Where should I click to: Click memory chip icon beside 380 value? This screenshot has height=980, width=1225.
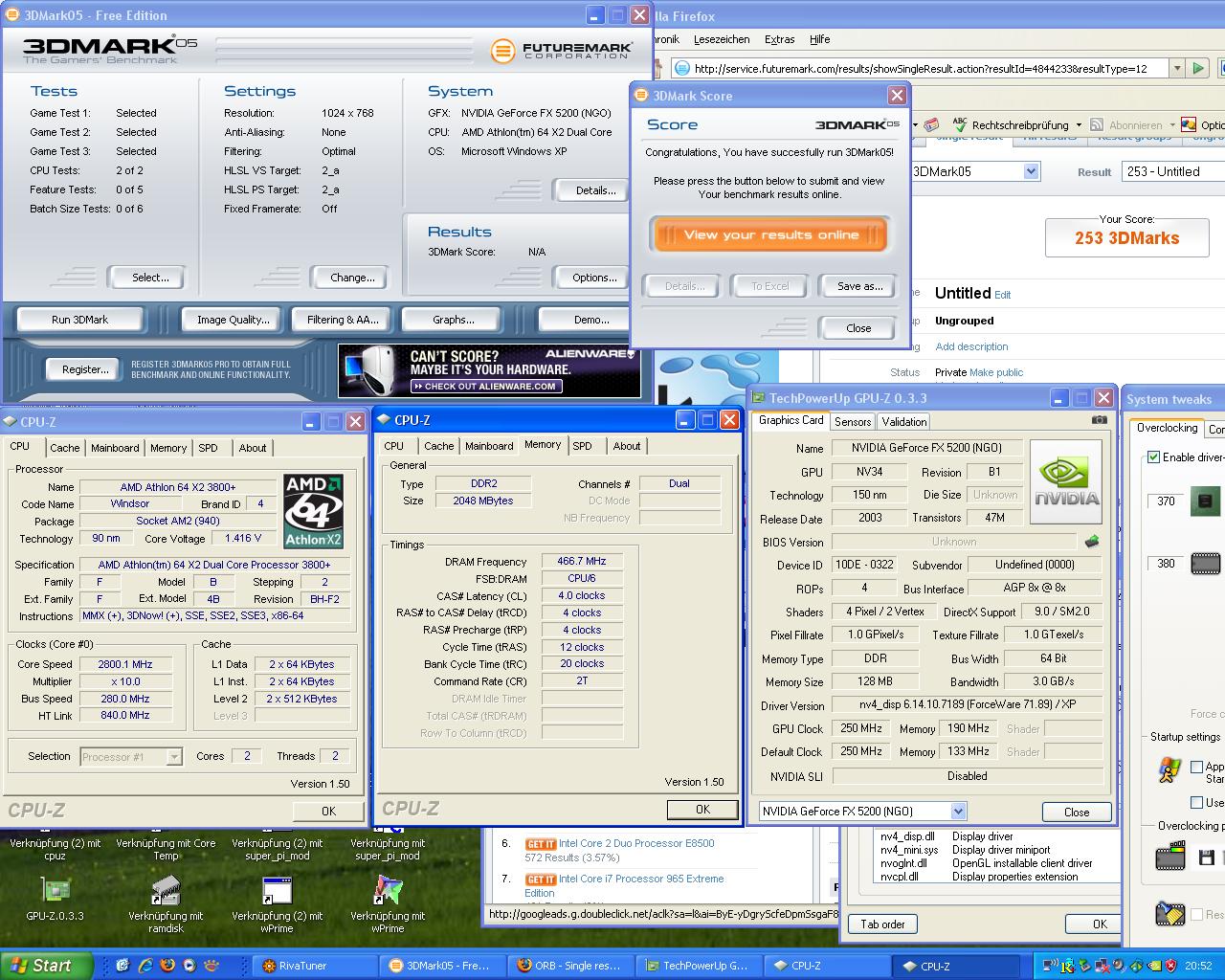click(x=1205, y=564)
